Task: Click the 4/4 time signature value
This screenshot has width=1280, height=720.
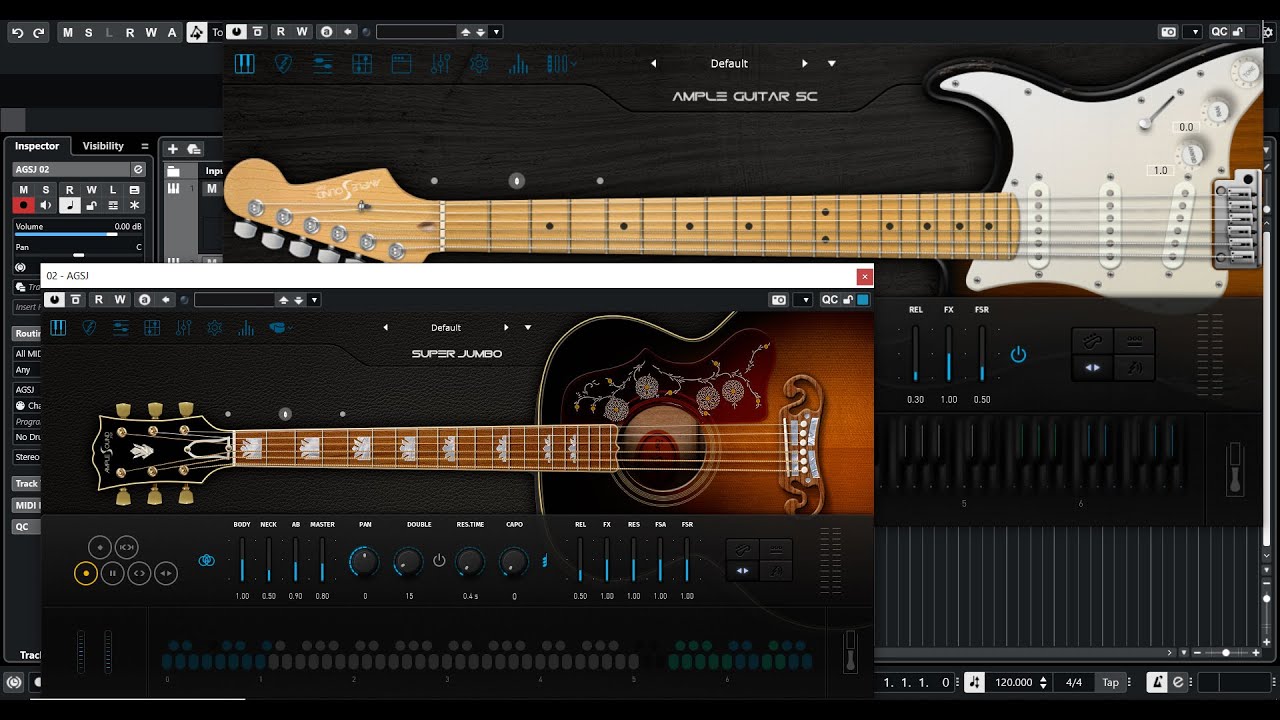Action: 1074,682
